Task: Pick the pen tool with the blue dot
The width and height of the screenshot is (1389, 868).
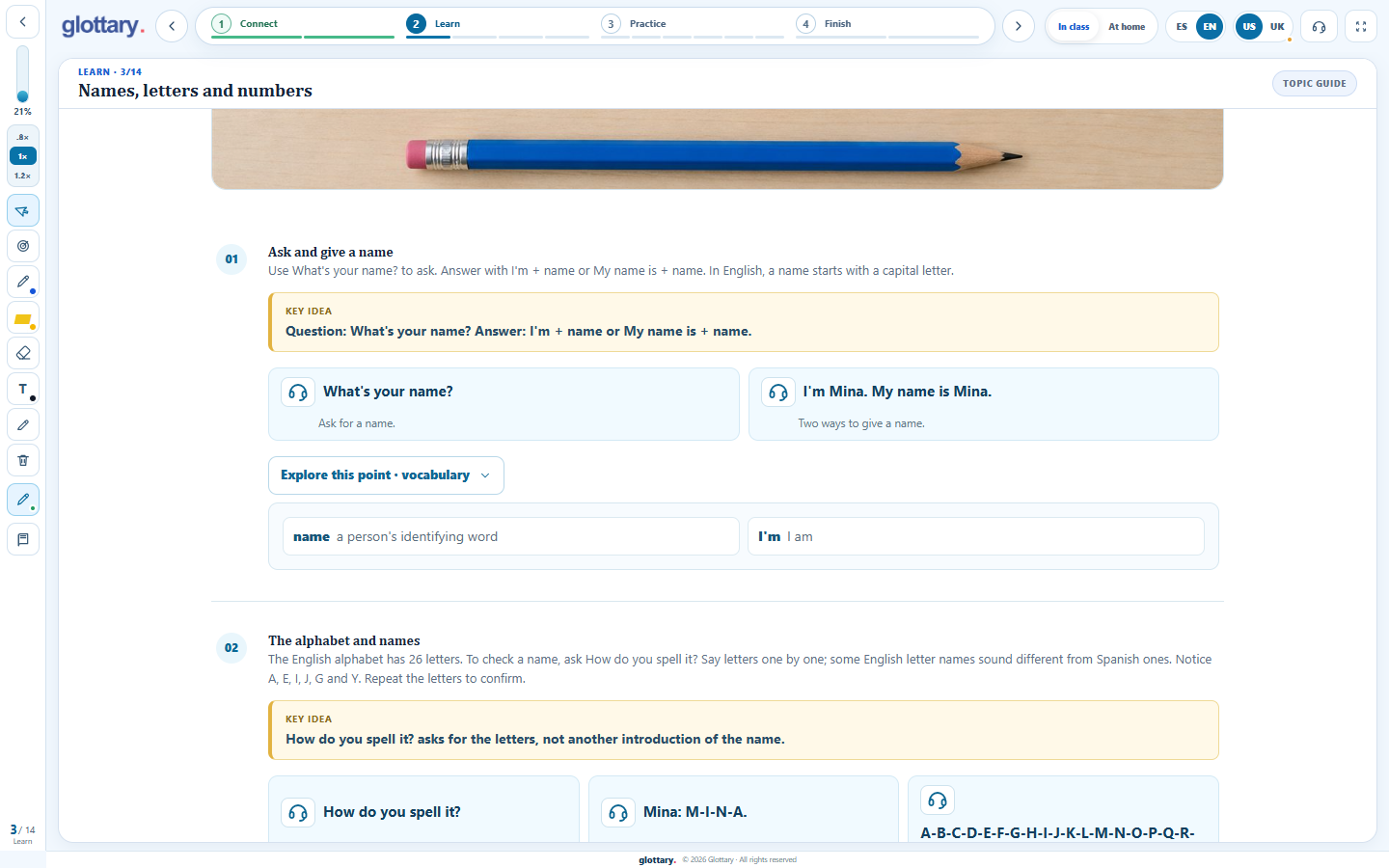Action: tap(23, 282)
